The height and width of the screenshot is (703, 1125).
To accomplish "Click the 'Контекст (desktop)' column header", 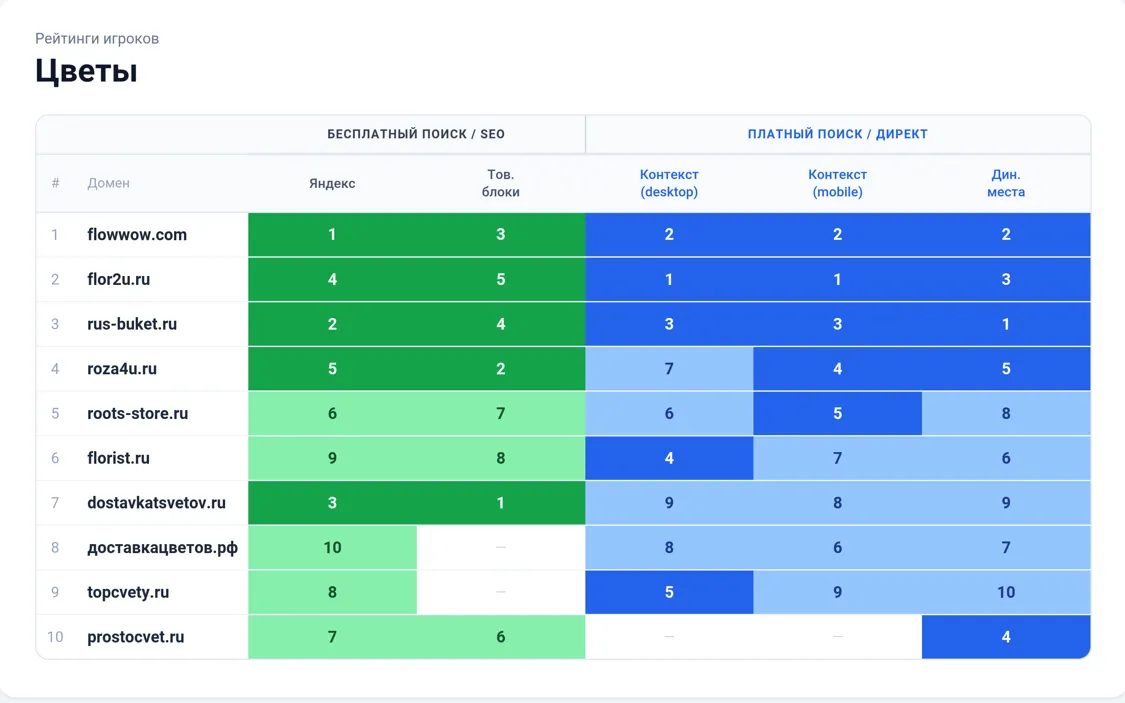I will tap(669, 183).
